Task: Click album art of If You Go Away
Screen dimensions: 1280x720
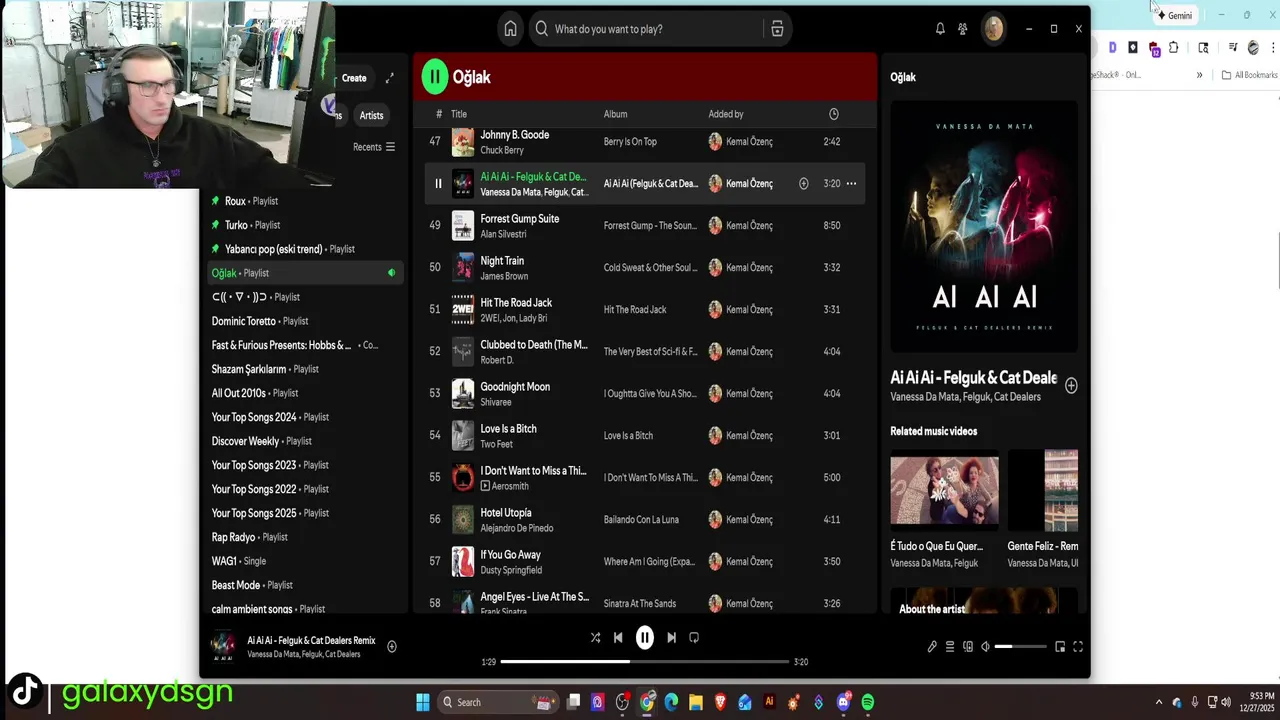Action: coord(462,562)
